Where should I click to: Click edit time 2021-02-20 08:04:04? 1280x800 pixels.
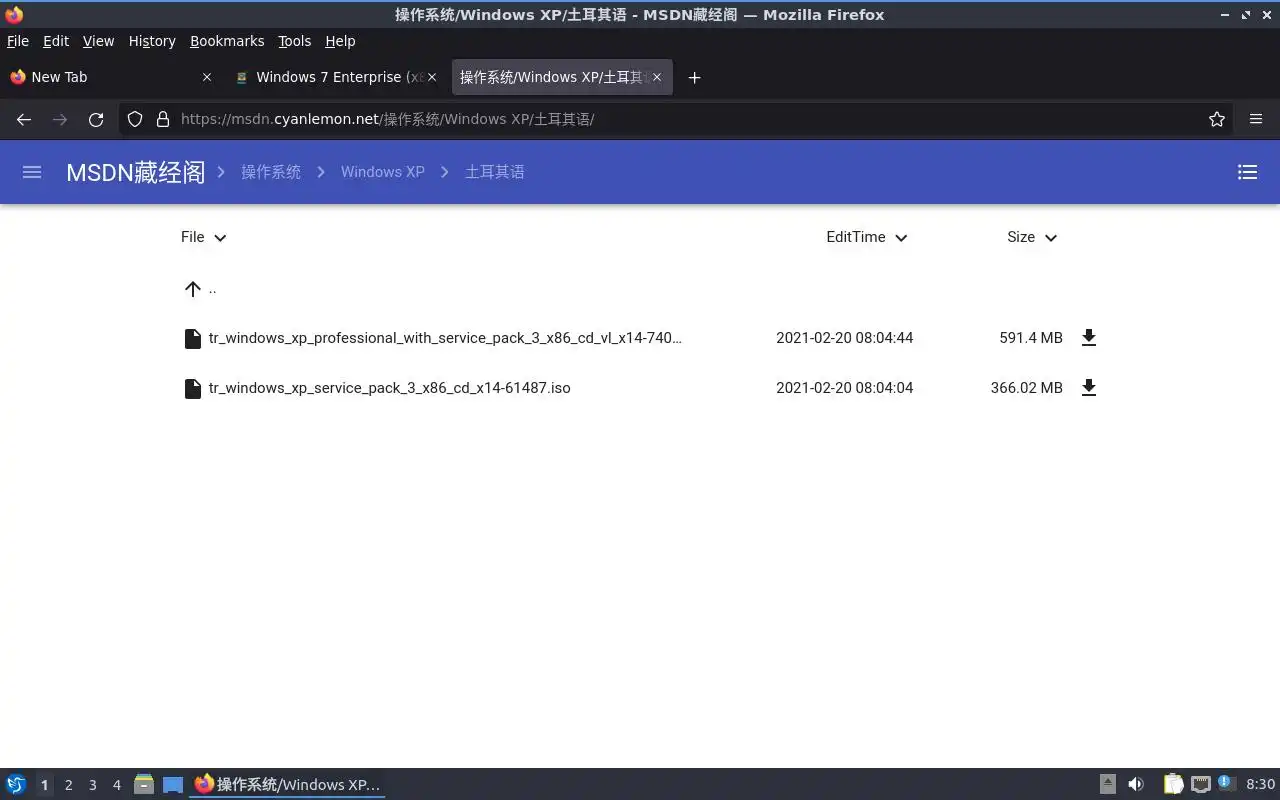845,388
